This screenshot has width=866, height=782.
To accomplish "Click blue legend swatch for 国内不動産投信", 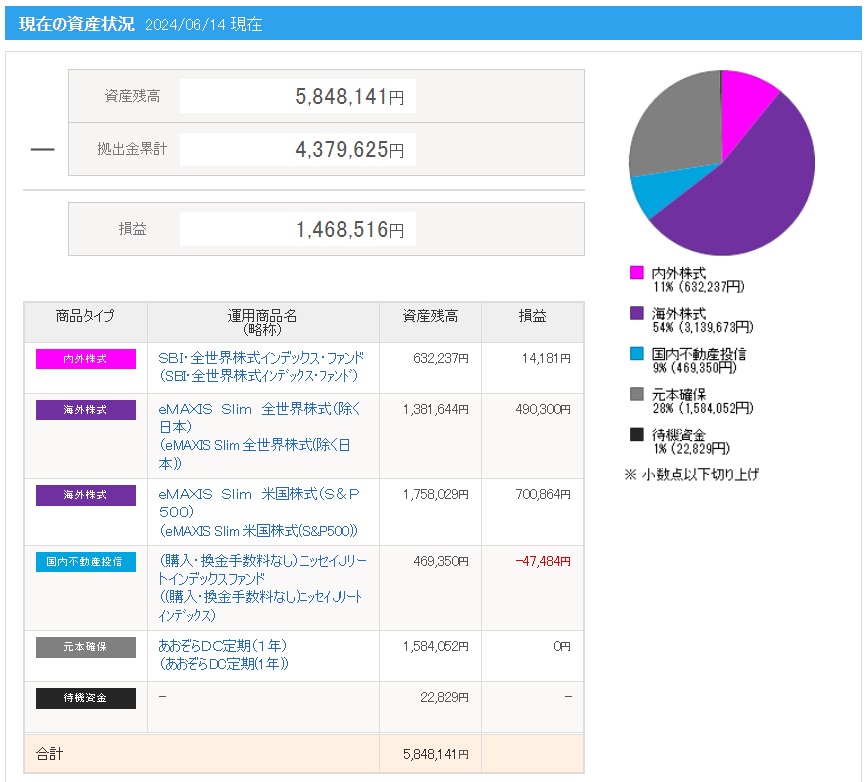I will (x=636, y=354).
